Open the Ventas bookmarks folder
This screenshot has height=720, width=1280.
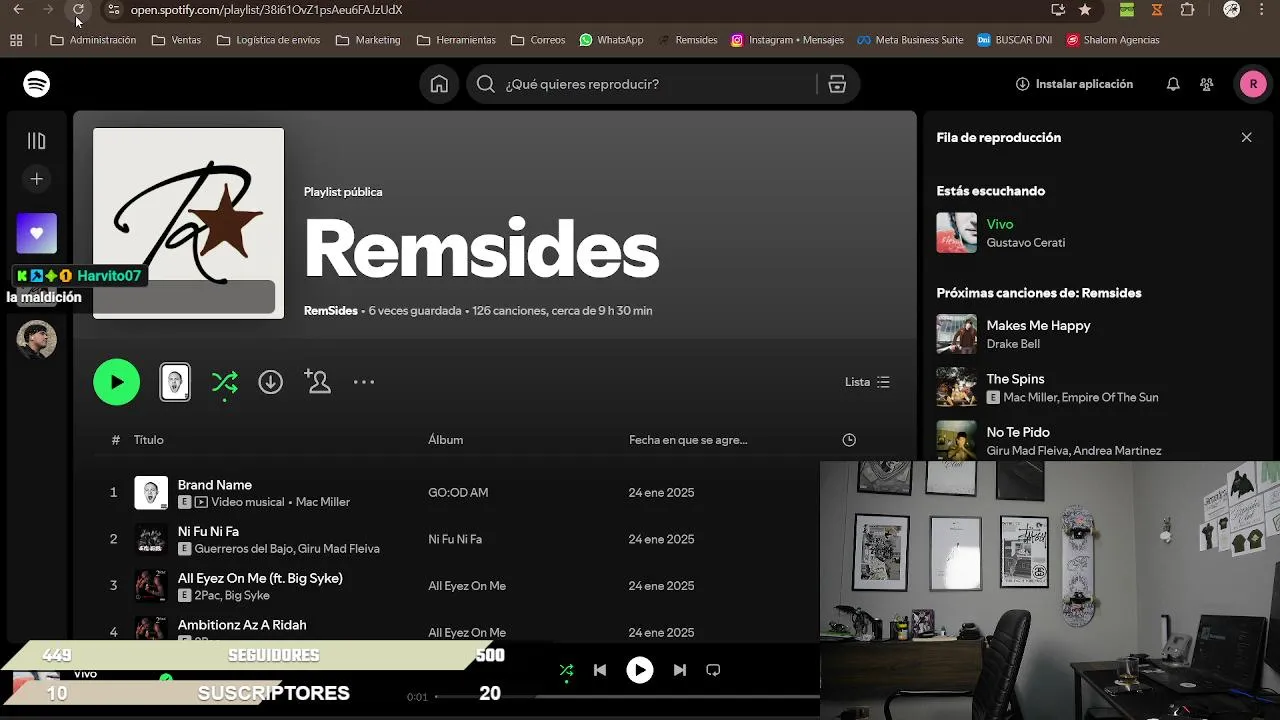[176, 40]
